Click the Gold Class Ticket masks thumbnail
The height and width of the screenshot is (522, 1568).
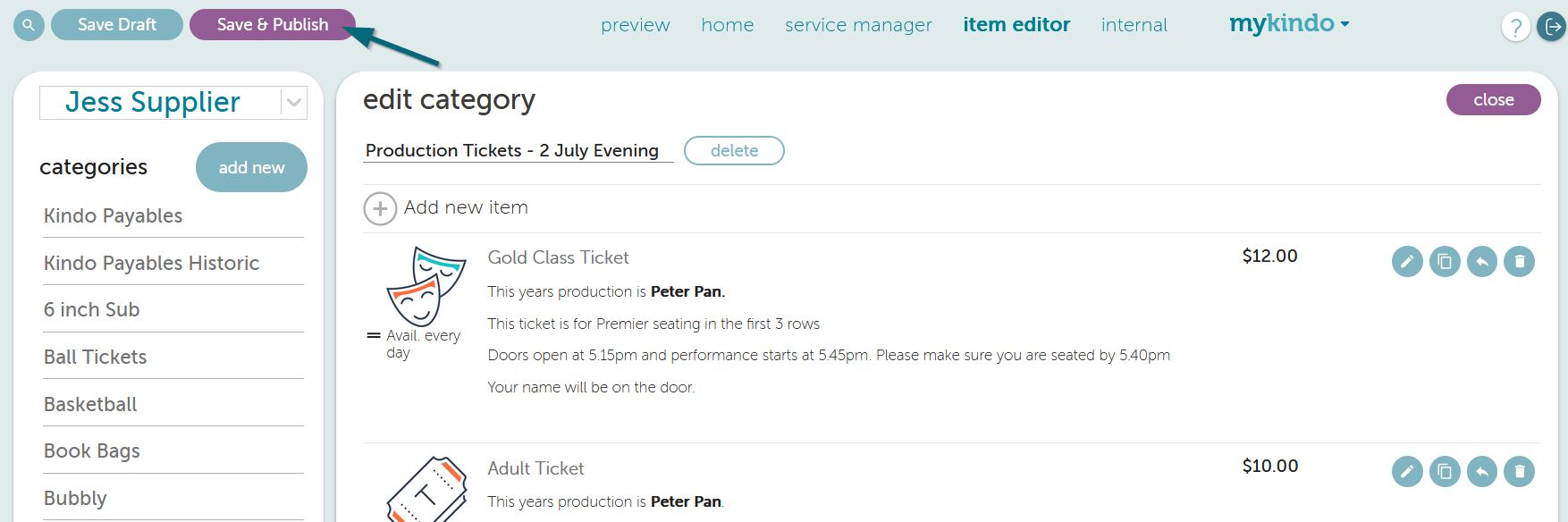(426, 286)
